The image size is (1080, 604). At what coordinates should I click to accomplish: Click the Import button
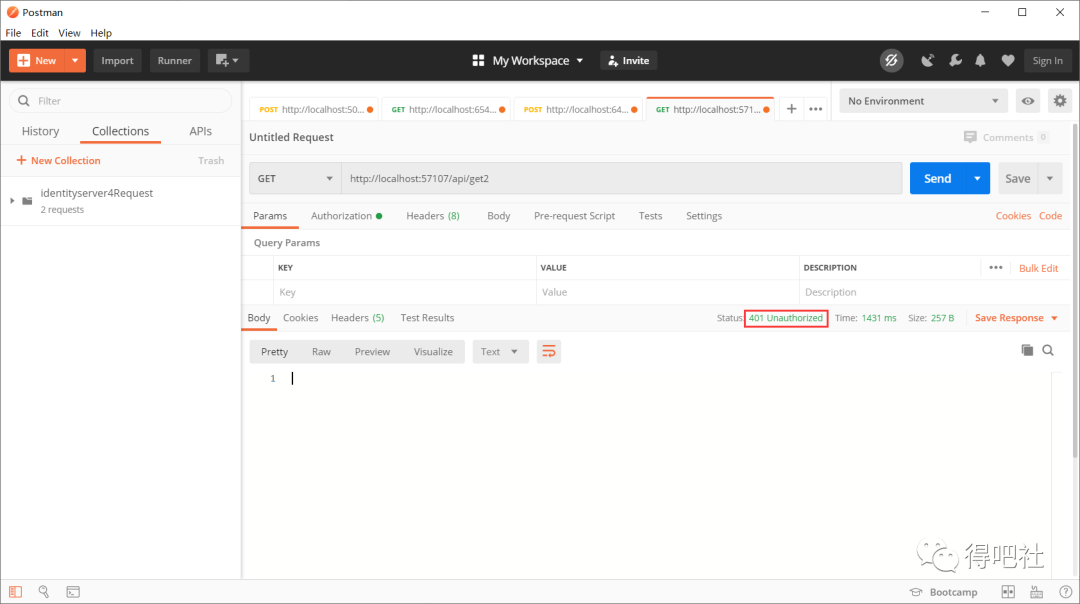(117, 61)
